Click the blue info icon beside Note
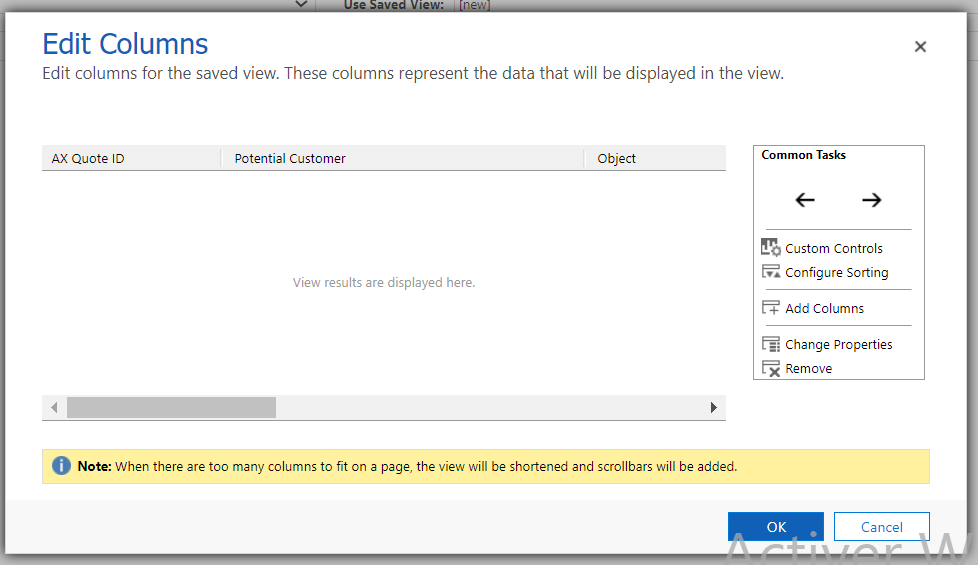This screenshot has height=565, width=978. tap(61, 466)
